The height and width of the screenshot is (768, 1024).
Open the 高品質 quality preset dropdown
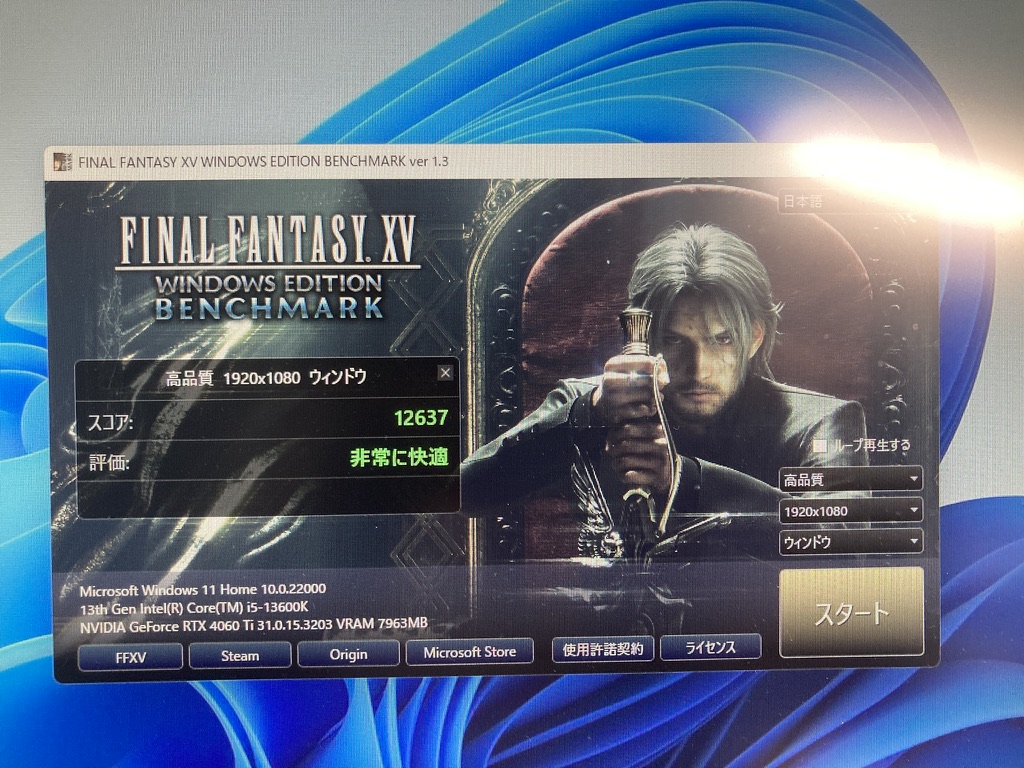point(851,480)
